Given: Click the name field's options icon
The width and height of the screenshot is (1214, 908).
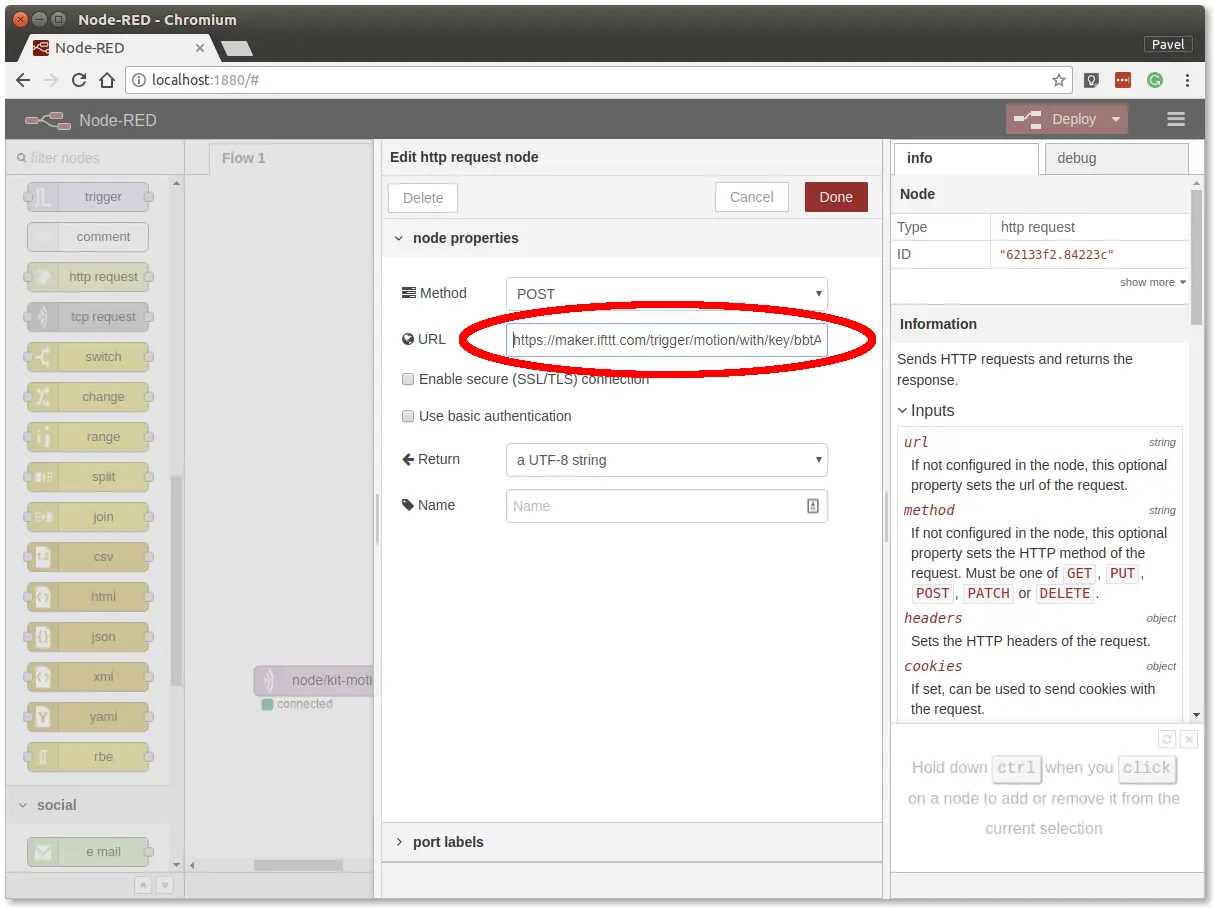Looking at the screenshot, I should [x=813, y=506].
